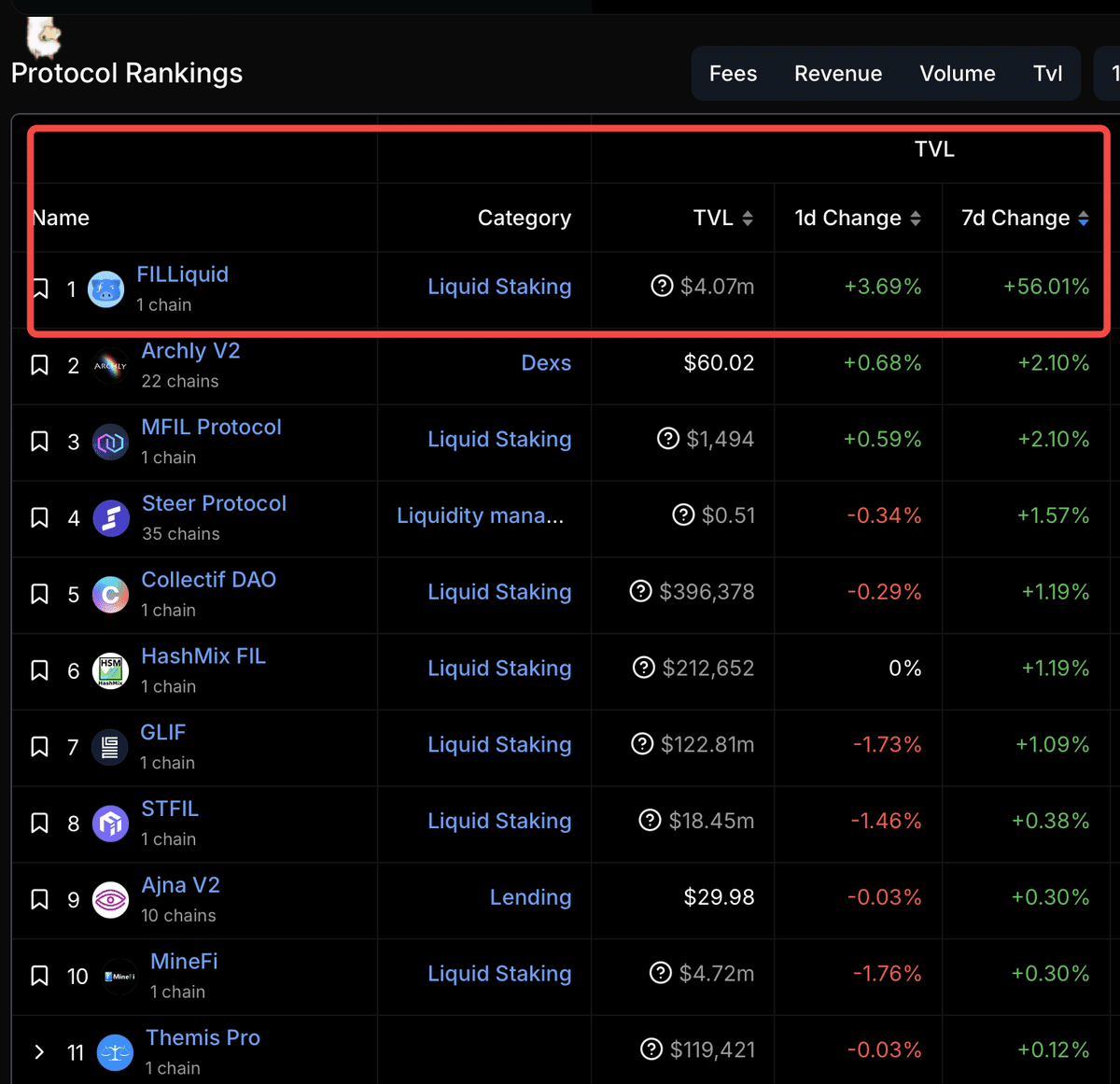Click FILLiquid 7d change +56.01%
Viewport: 1120px width, 1084px height.
[x=1046, y=287]
